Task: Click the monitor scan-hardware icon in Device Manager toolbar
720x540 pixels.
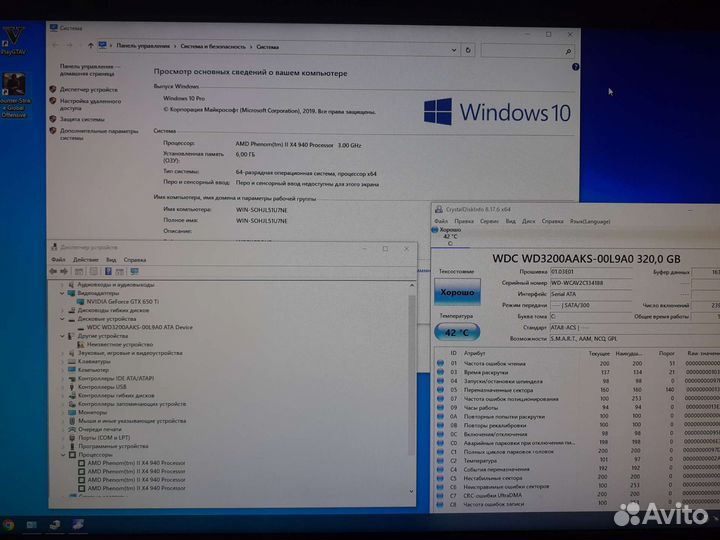Action: (x=135, y=271)
